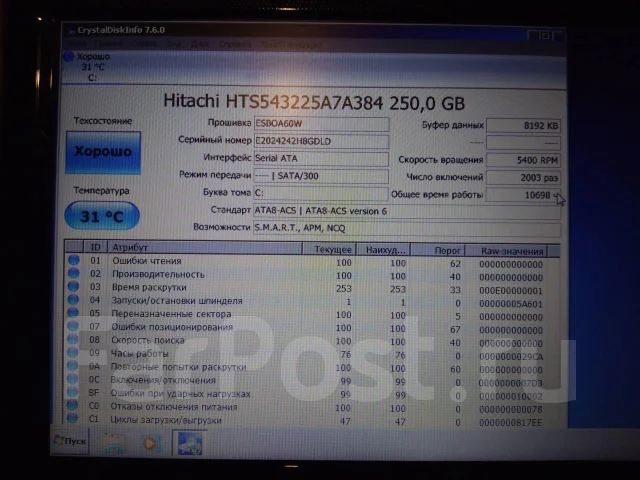Click the Атрибут column header
Image resolution: width=640 pixels, height=480 pixels.
tap(204, 248)
